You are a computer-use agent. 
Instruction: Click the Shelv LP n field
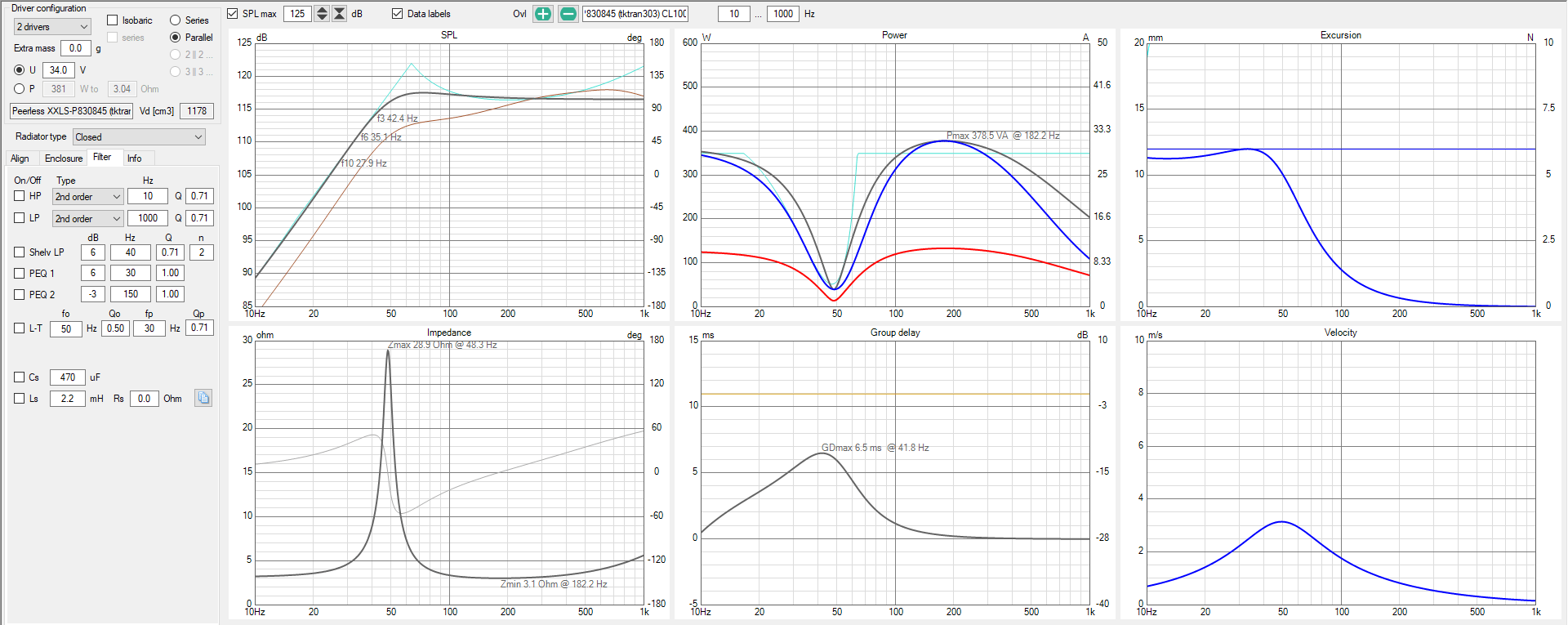click(x=202, y=252)
